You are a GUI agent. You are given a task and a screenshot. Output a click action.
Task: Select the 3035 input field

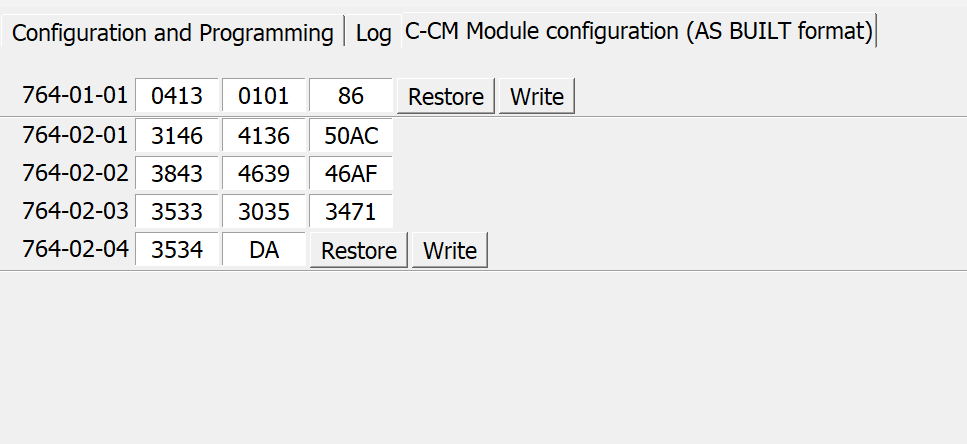coord(264,212)
